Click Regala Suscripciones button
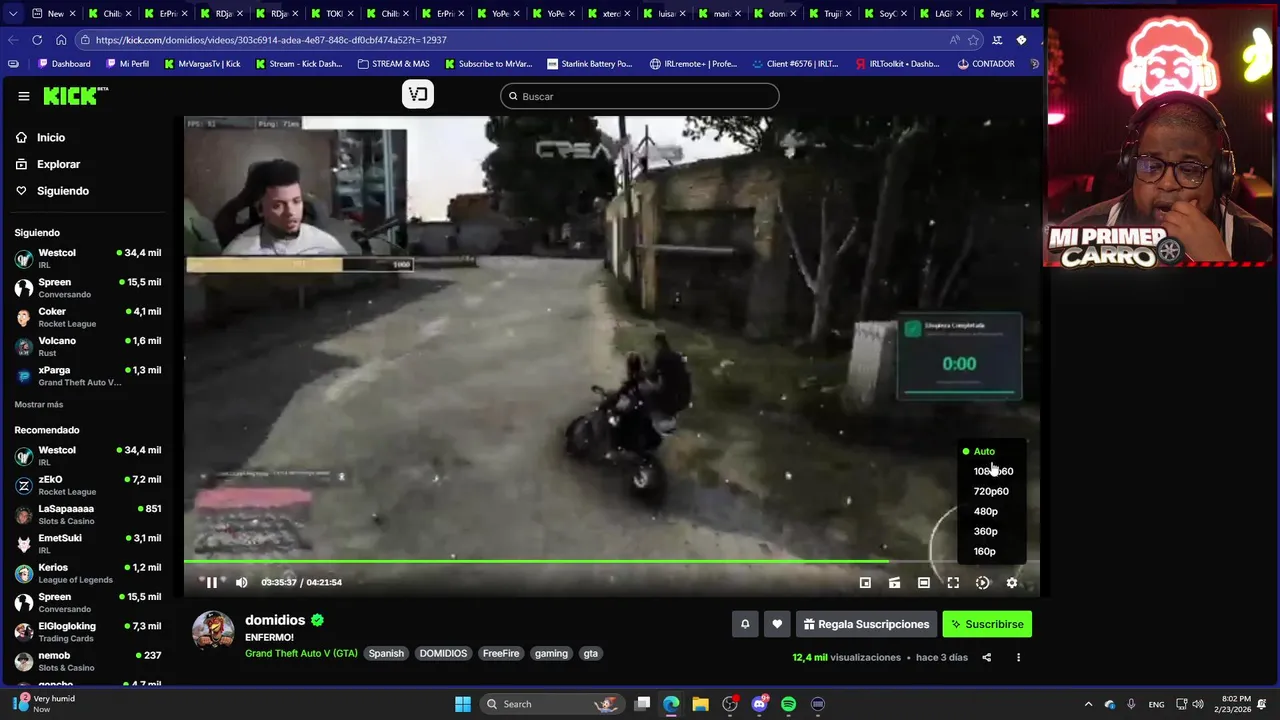Image resolution: width=1280 pixels, height=720 pixels. (x=866, y=624)
